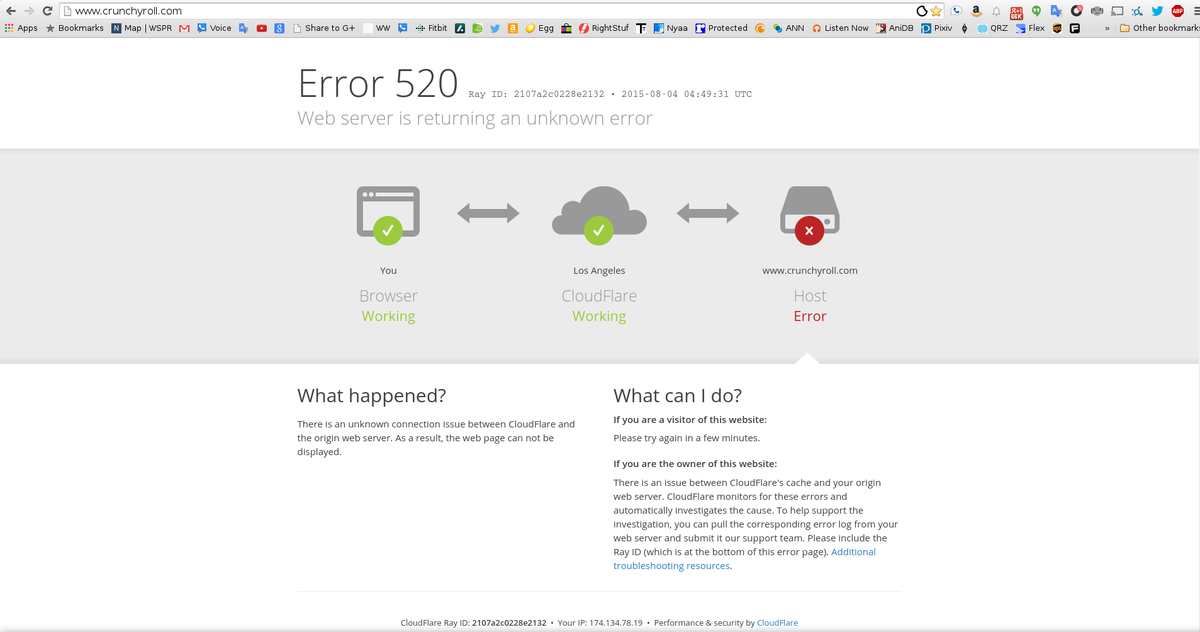Open the Protected bookmark

pos(722,28)
